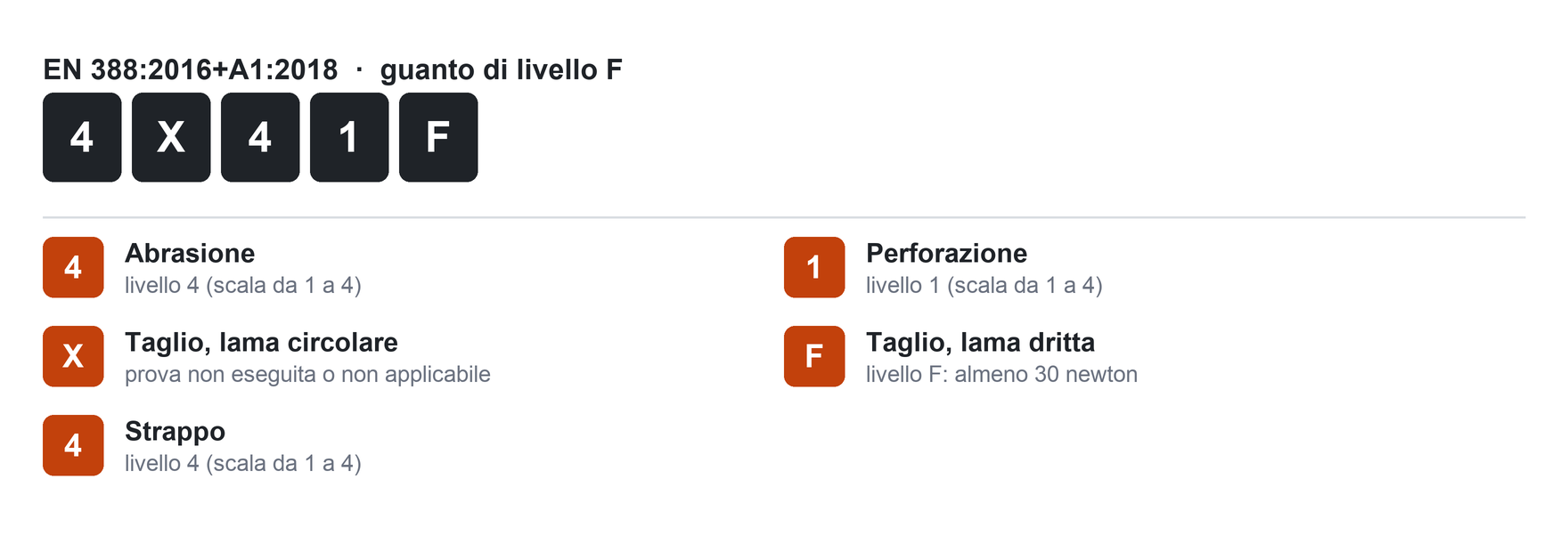Click the third dark tile showing 4
The width and height of the screenshot is (1568, 552).
click(260, 137)
